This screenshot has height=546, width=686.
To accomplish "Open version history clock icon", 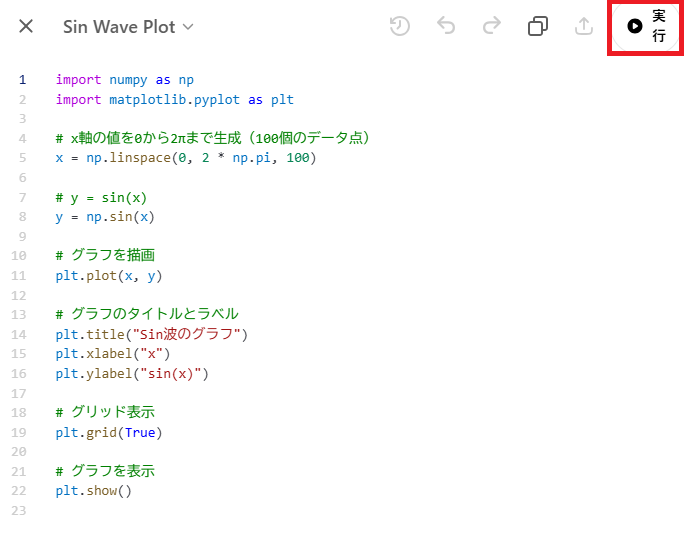I will [x=399, y=26].
